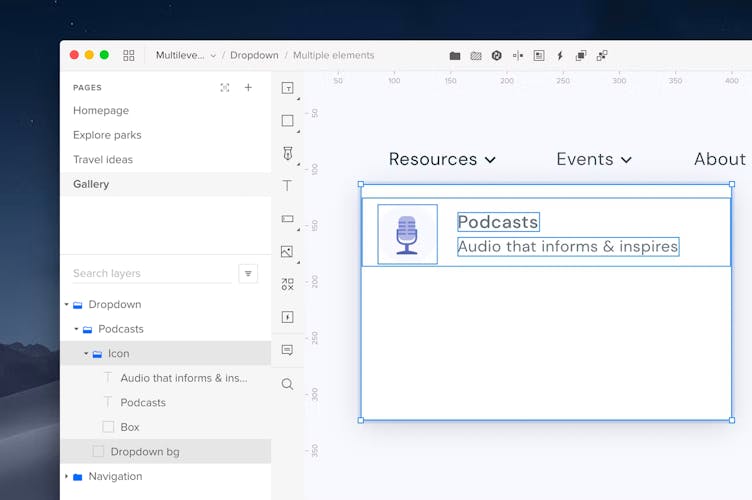Click the Events text on canvas
Screen dimensions: 752x500
(585, 159)
